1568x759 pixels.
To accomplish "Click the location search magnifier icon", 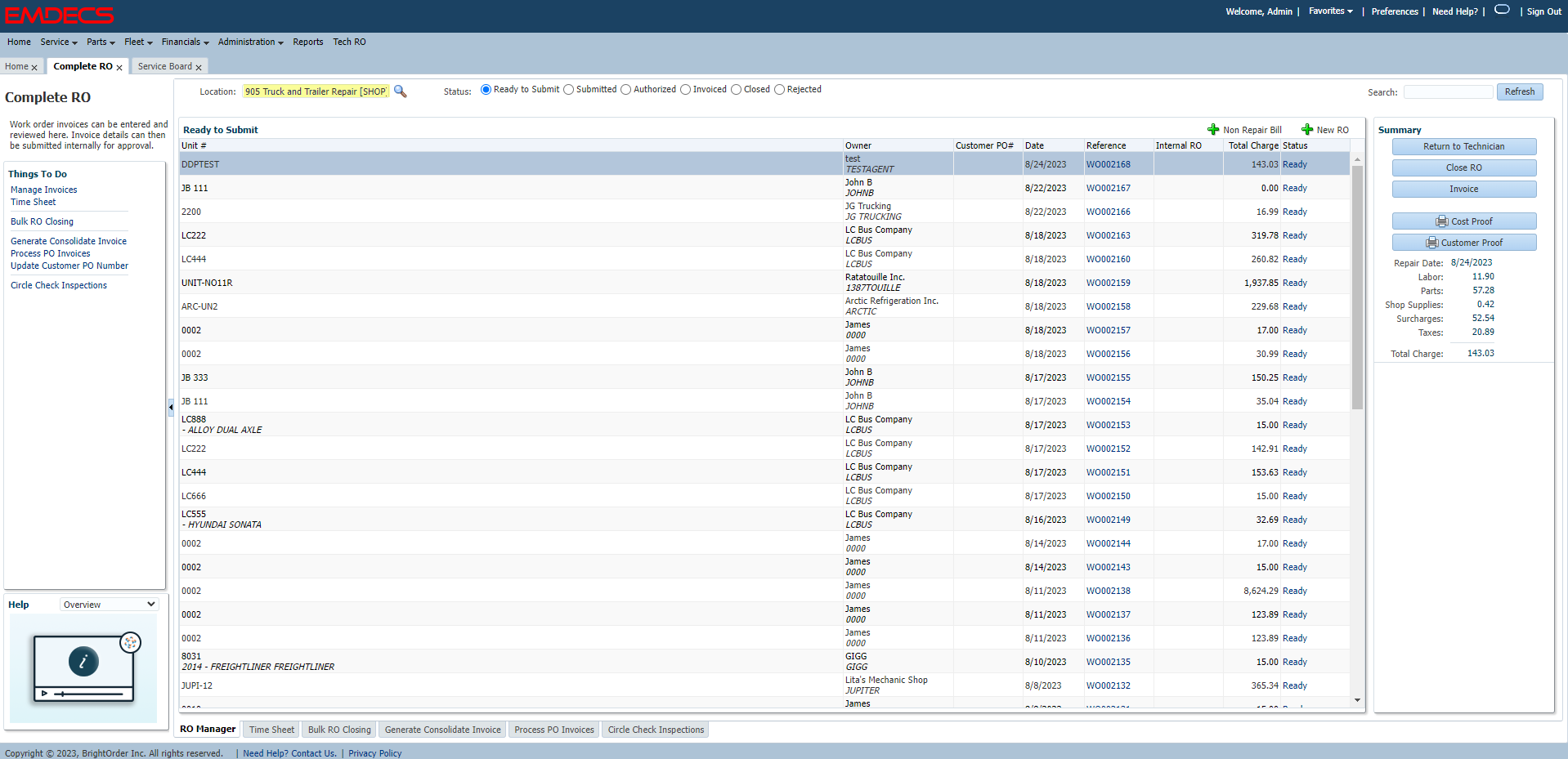I will point(401,92).
